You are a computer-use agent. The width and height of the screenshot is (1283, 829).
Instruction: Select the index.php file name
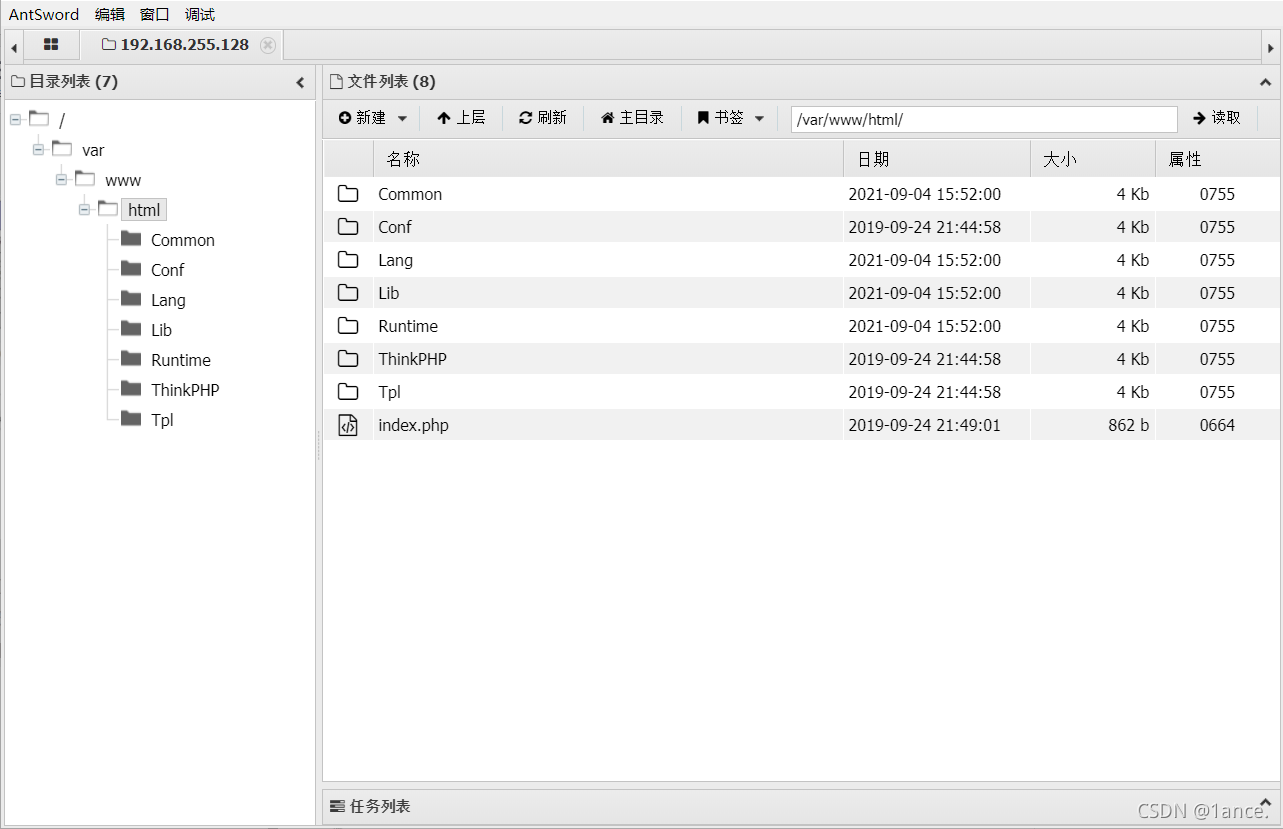[x=413, y=425]
